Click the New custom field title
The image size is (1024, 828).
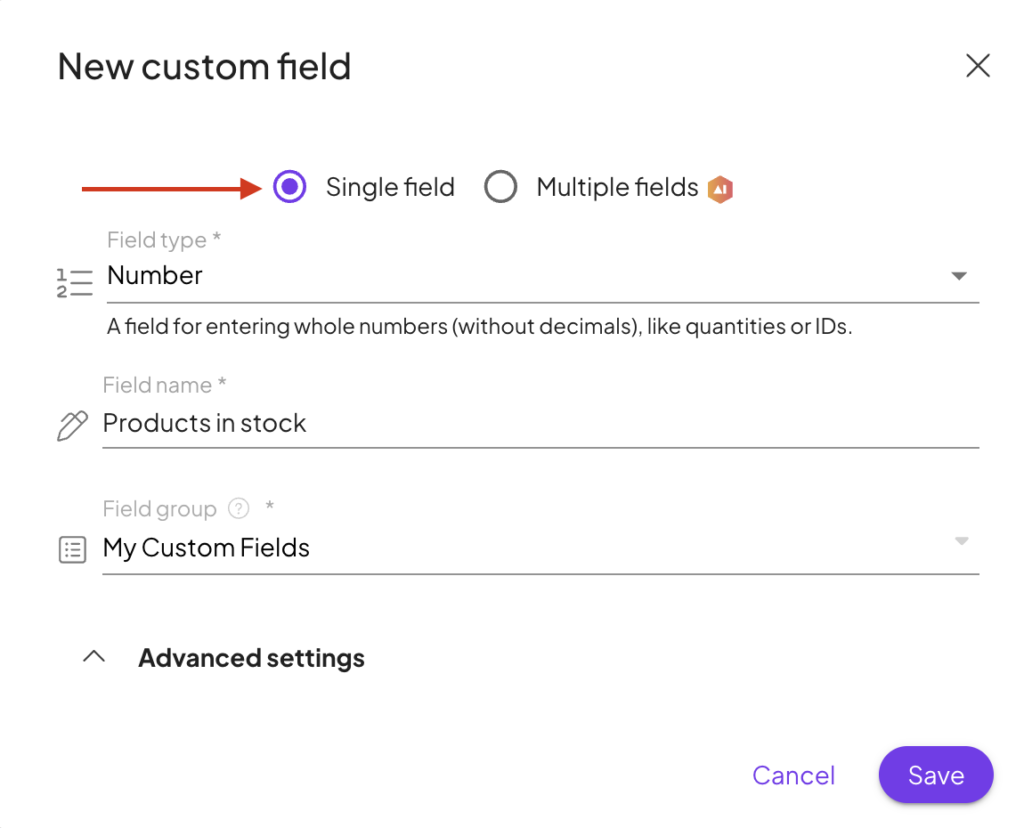pos(204,67)
